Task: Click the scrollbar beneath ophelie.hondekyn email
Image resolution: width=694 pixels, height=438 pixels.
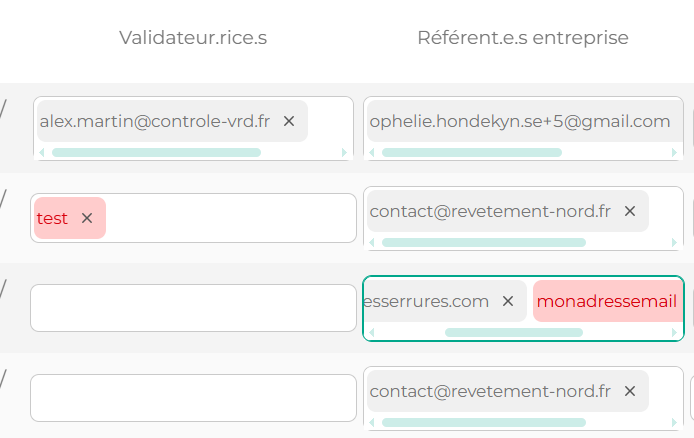Action: (x=472, y=153)
